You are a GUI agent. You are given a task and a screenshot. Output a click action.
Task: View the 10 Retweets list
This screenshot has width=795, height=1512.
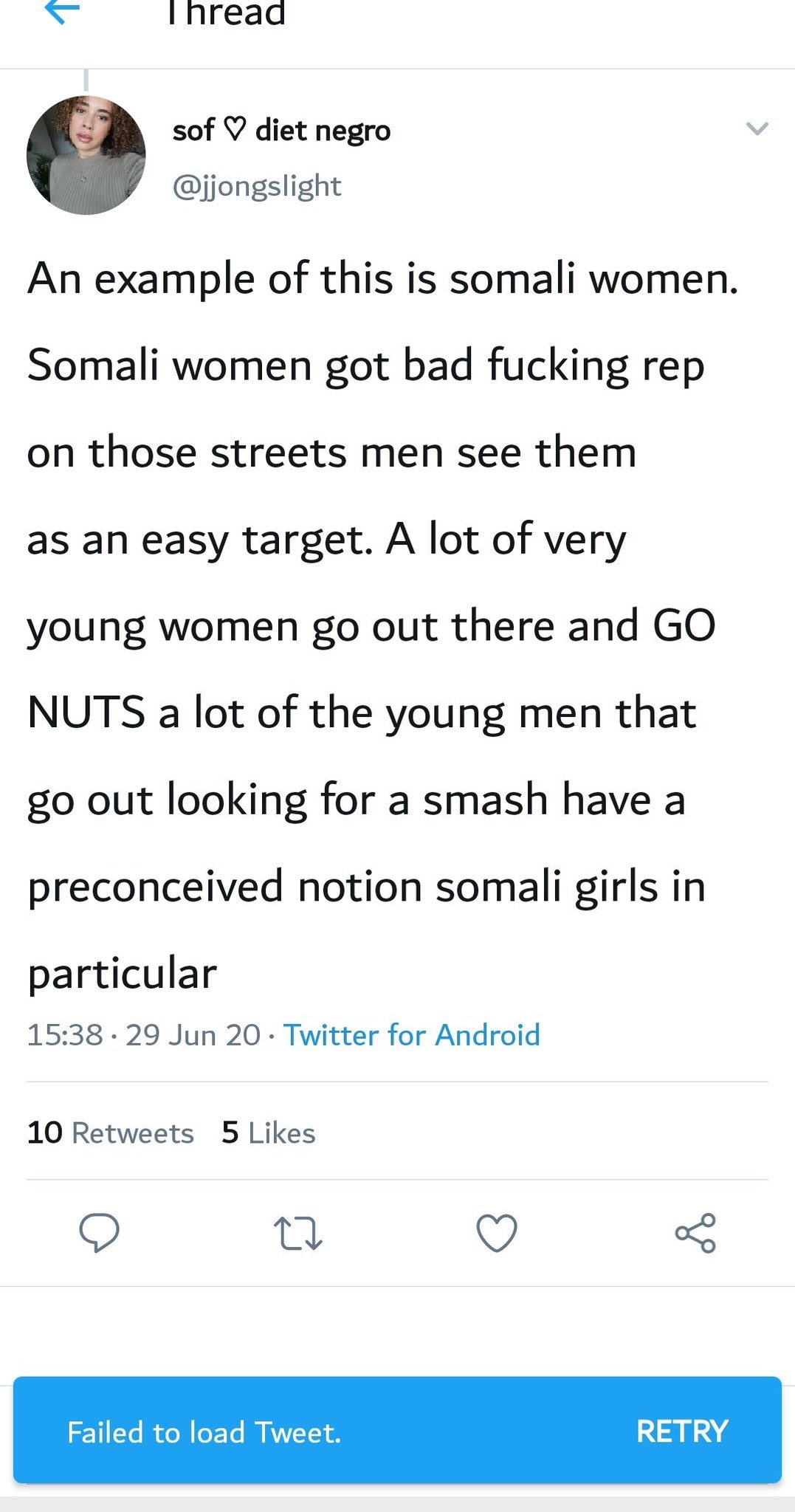tap(110, 1133)
